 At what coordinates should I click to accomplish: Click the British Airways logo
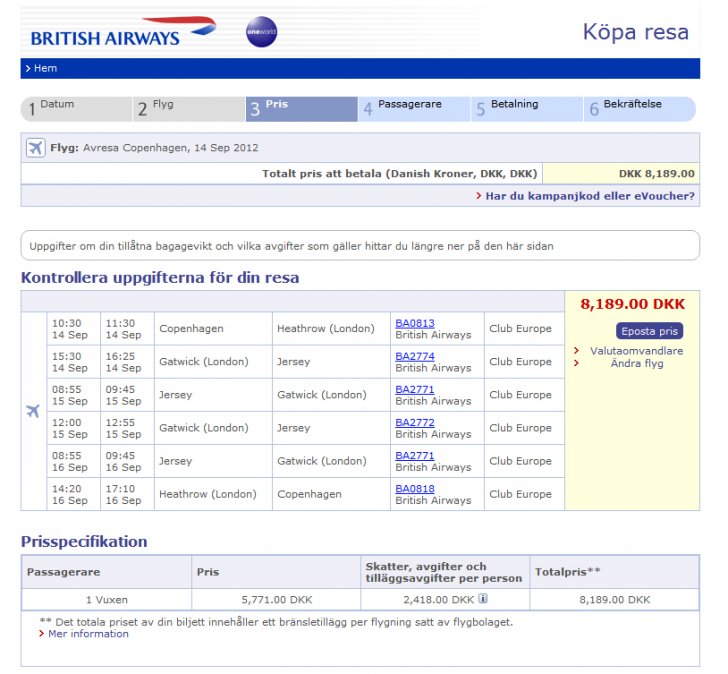122,31
